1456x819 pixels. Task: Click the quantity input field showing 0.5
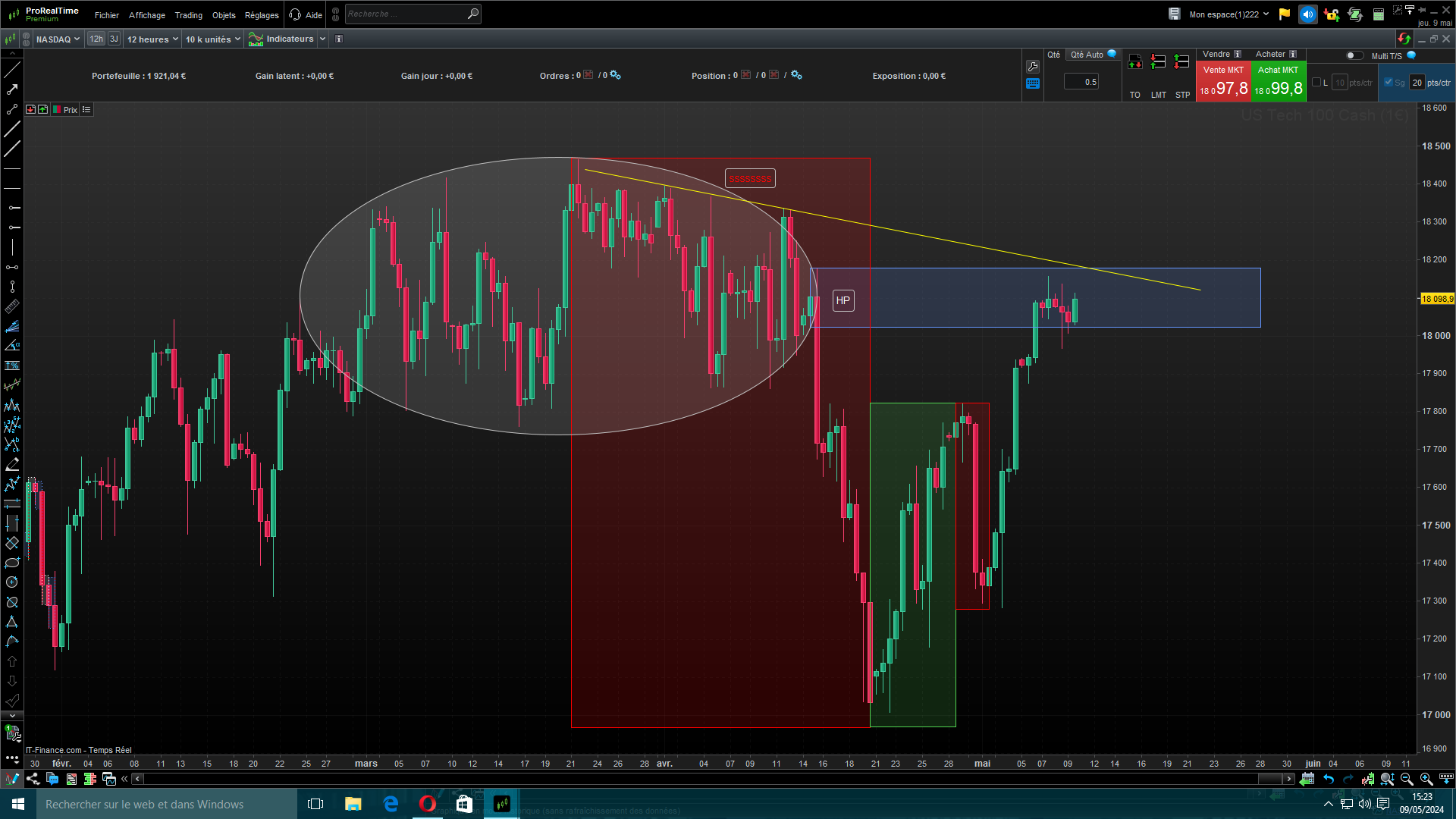pyautogui.click(x=1081, y=82)
